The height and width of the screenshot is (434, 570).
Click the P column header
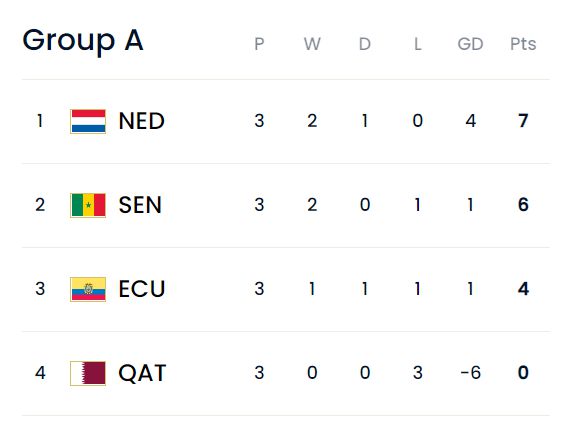(x=259, y=44)
